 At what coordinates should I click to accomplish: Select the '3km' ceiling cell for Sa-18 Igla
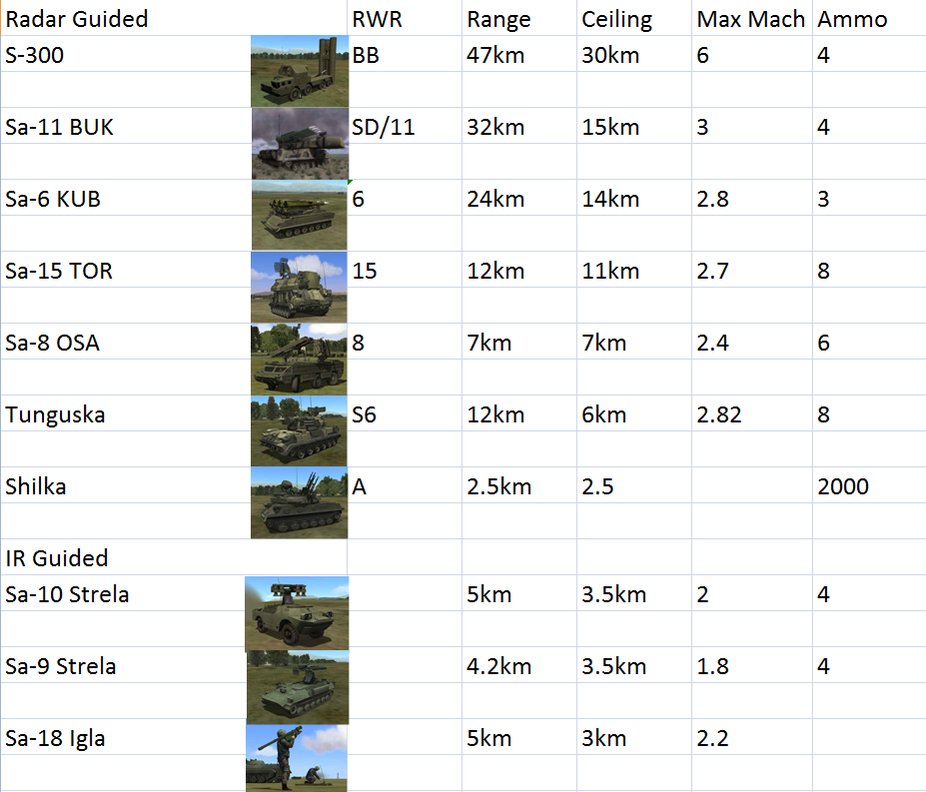[634, 738]
